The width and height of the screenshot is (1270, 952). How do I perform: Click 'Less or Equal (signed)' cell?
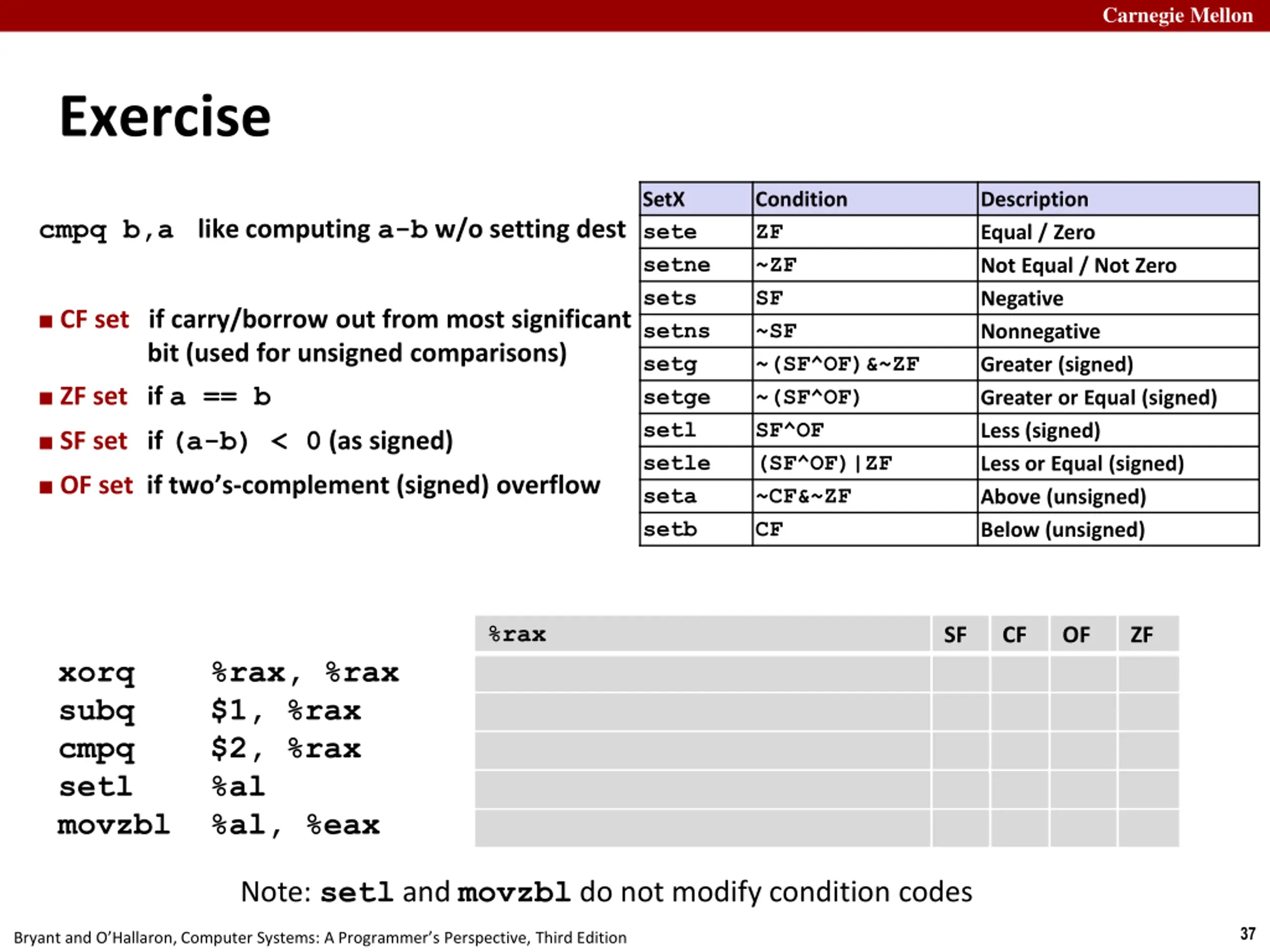(x=1118, y=463)
